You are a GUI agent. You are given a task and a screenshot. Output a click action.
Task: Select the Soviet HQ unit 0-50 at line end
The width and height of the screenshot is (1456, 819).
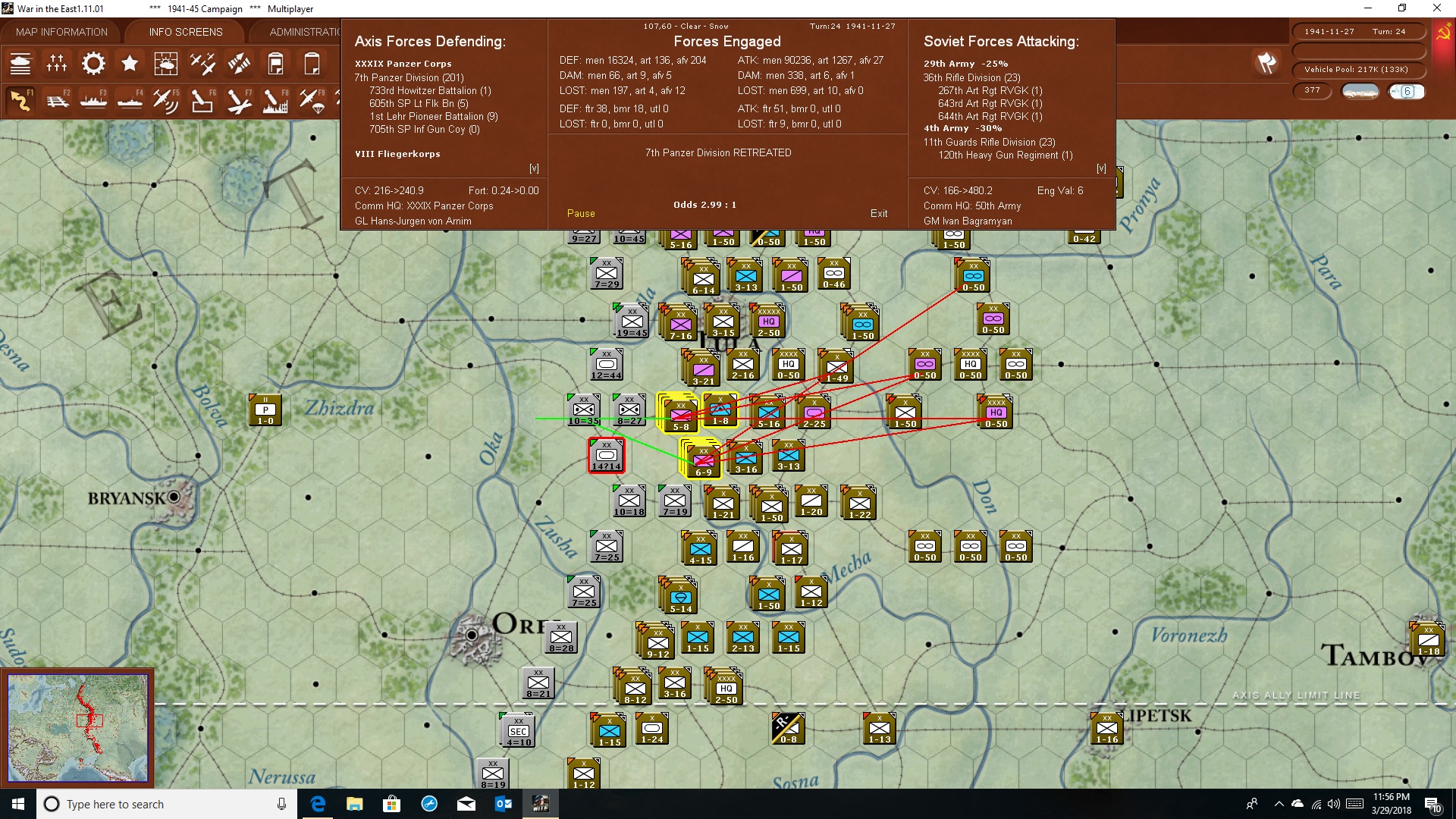point(996,413)
